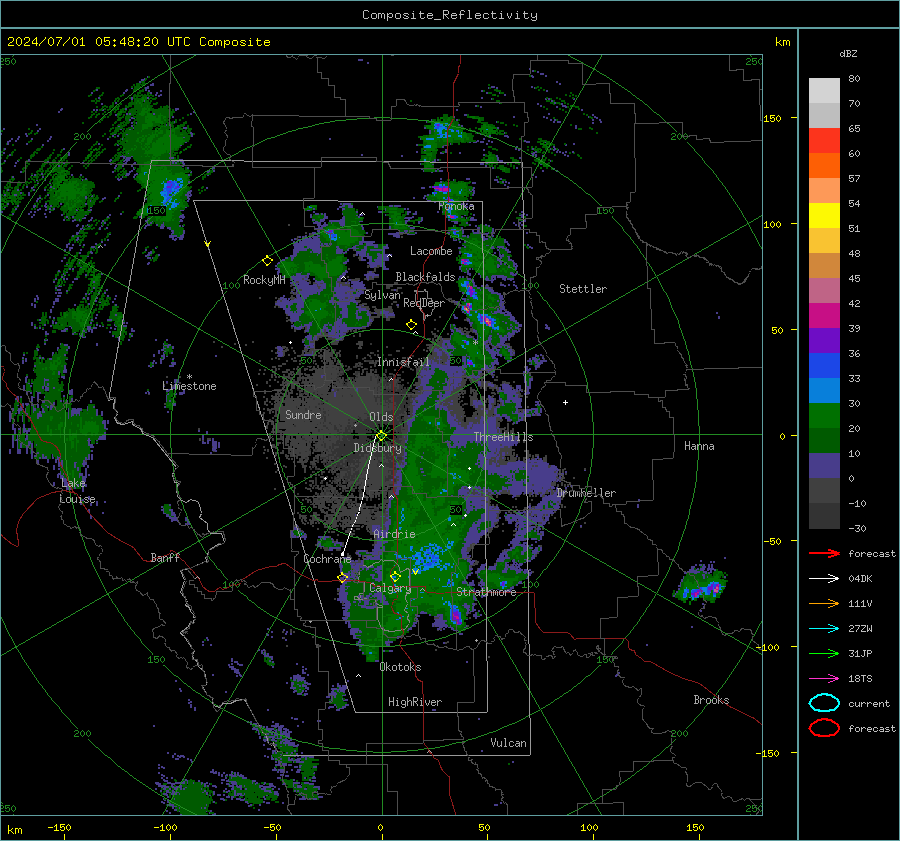Click the ThreeHills label

click(x=503, y=437)
